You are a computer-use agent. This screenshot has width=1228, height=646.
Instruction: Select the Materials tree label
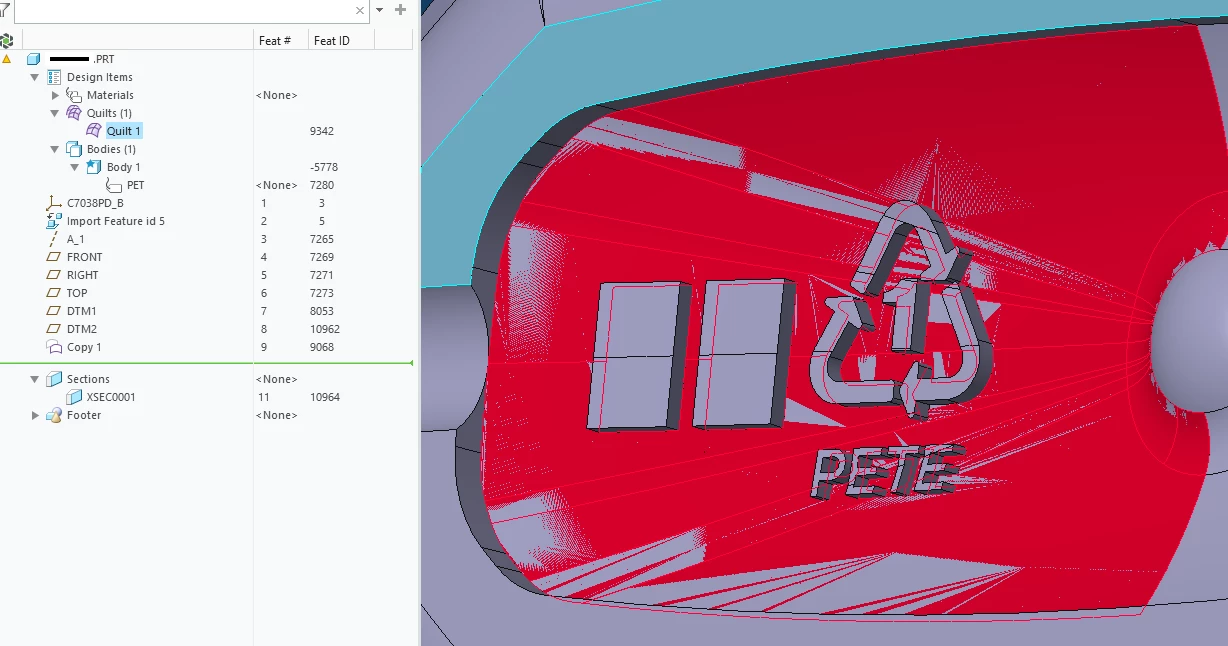coord(110,95)
